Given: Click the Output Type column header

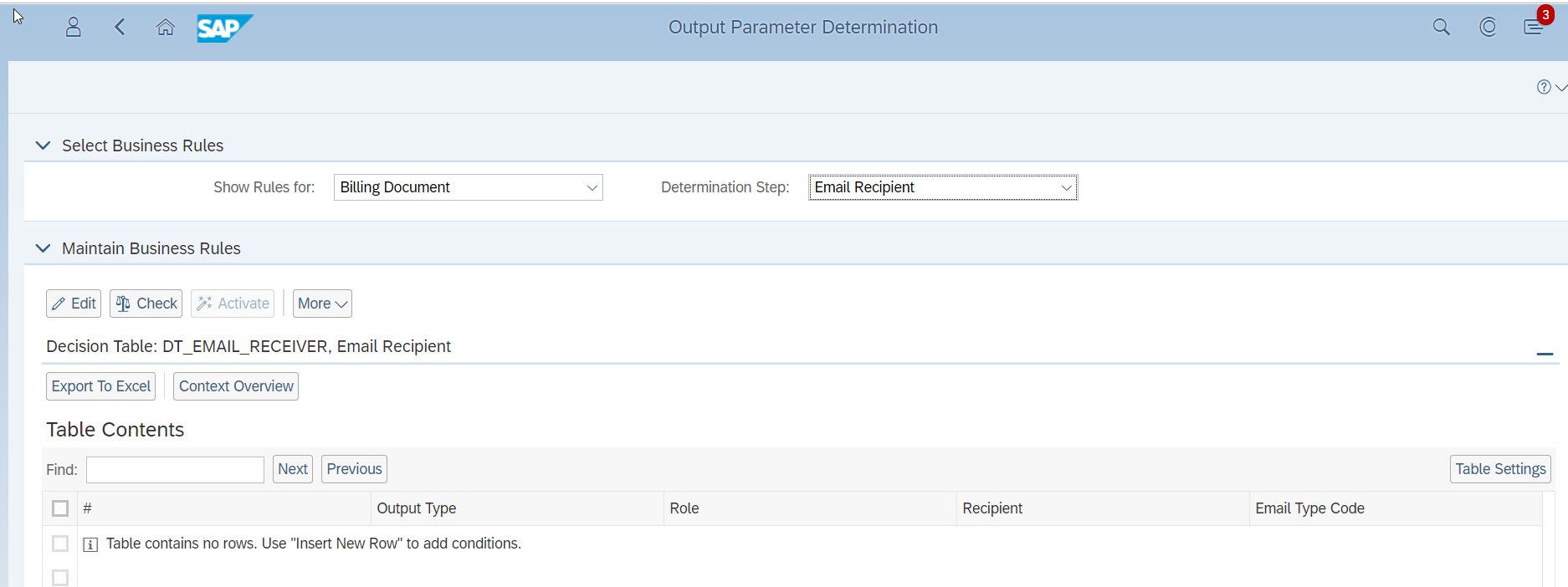Looking at the screenshot, I should [x=517, y=508].
